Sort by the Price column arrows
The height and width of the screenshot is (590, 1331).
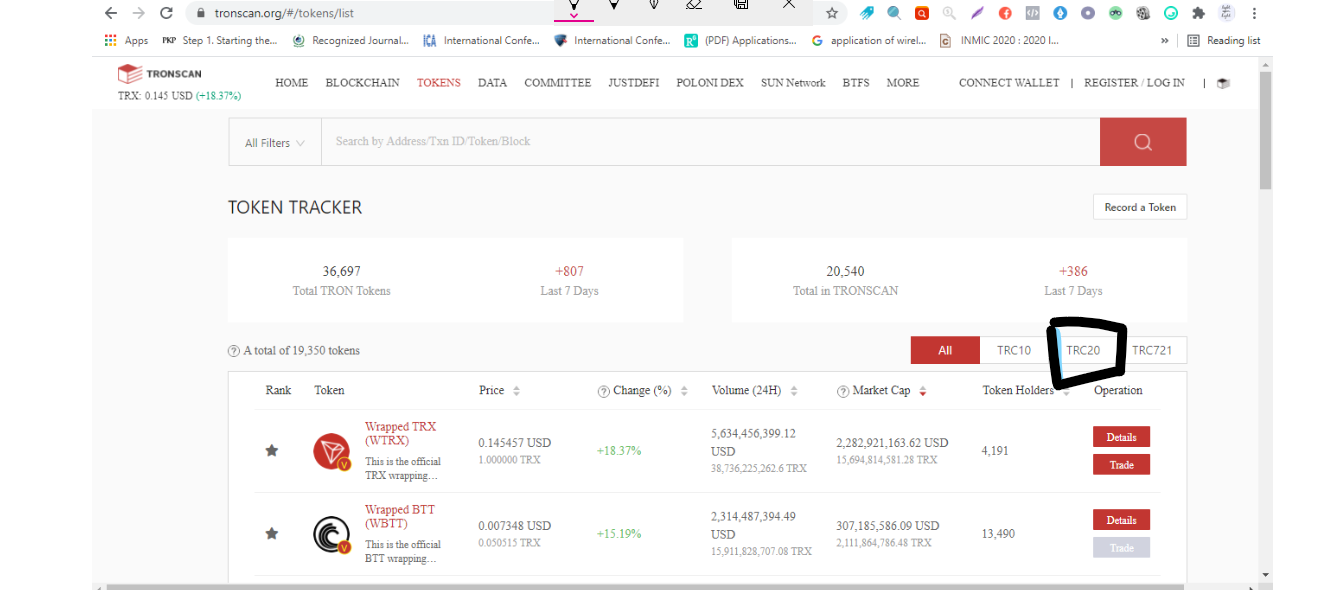[x=516, y=391]
